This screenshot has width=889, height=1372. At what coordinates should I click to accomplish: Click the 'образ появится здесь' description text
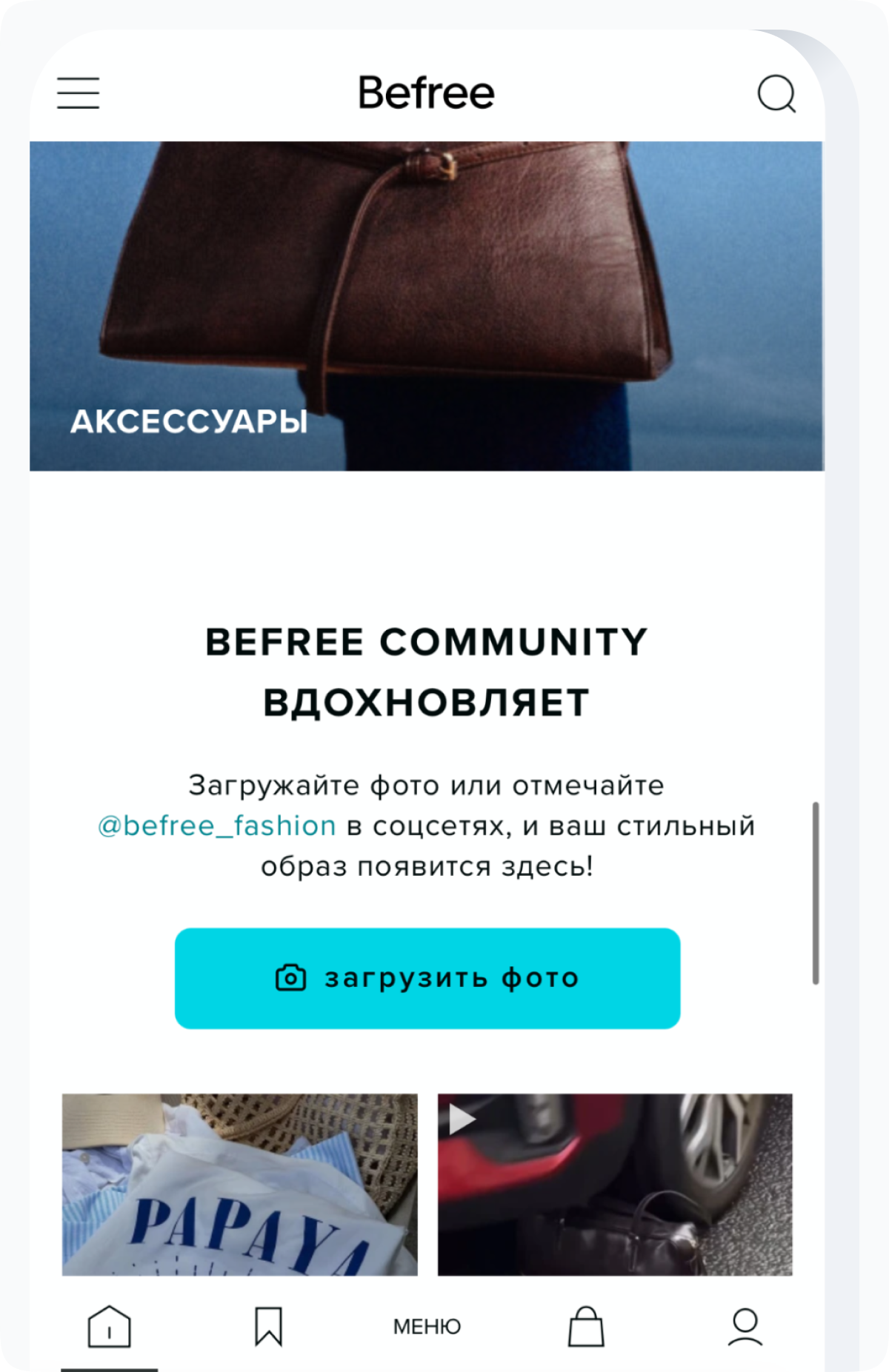(427, 866)
